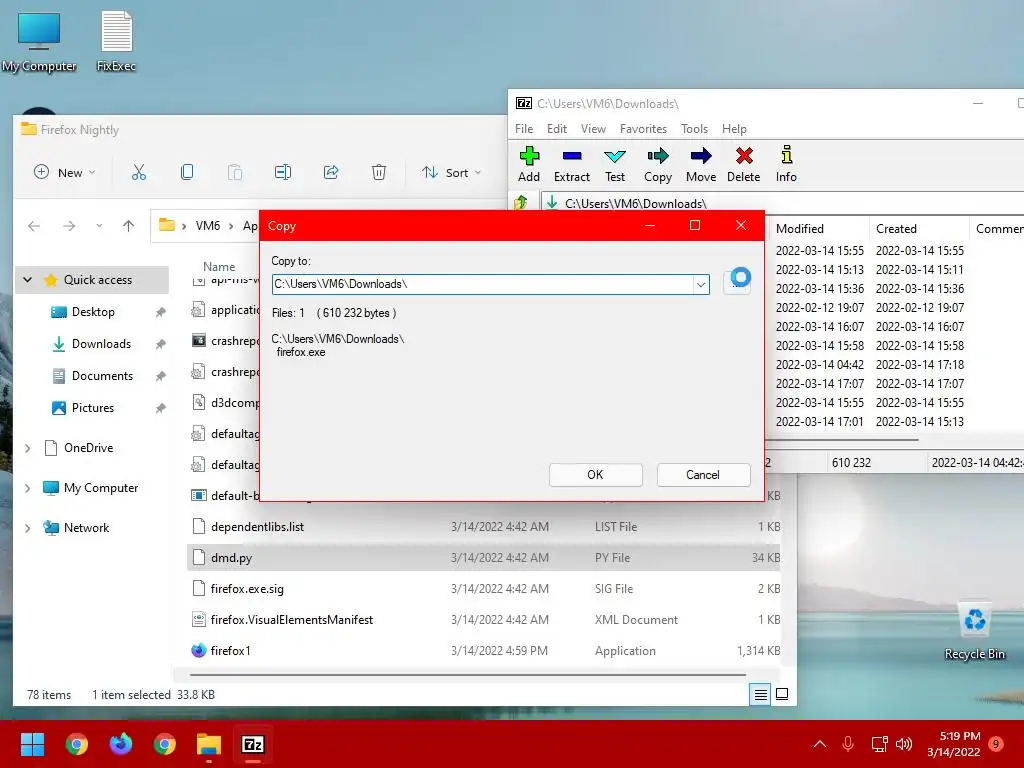Open recent locations dropdown in Explorer
The height and width of the screenshot is (768, 1024).
[99, 226]
